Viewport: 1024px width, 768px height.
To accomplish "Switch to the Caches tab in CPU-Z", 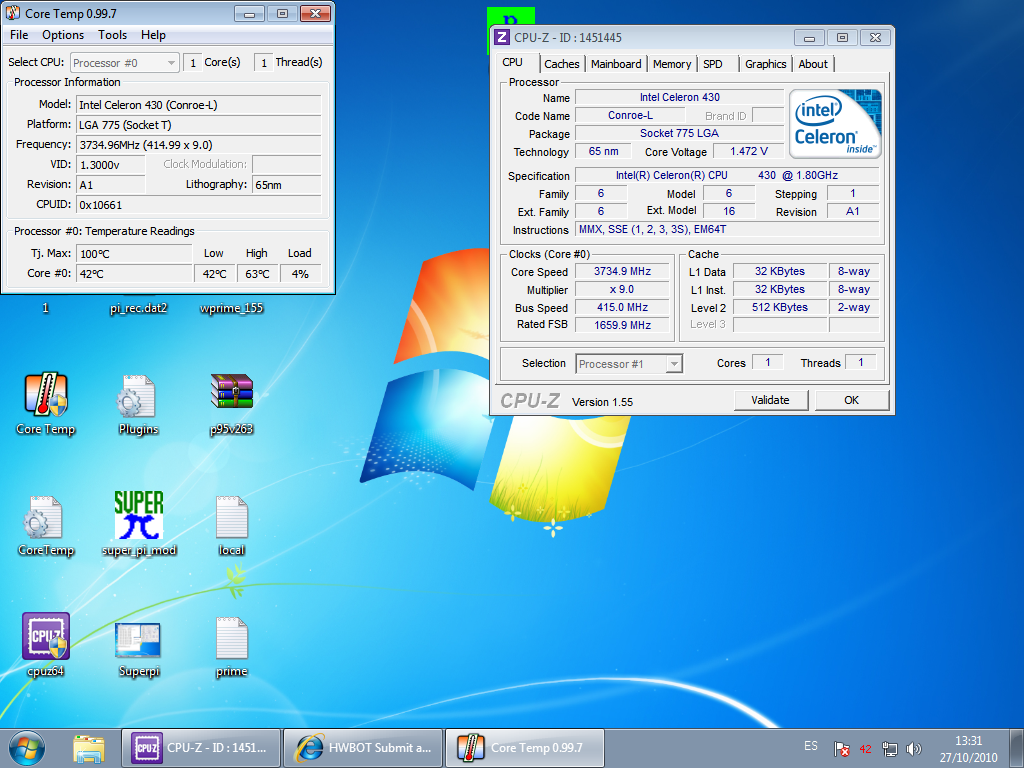I will pos(562,64).
